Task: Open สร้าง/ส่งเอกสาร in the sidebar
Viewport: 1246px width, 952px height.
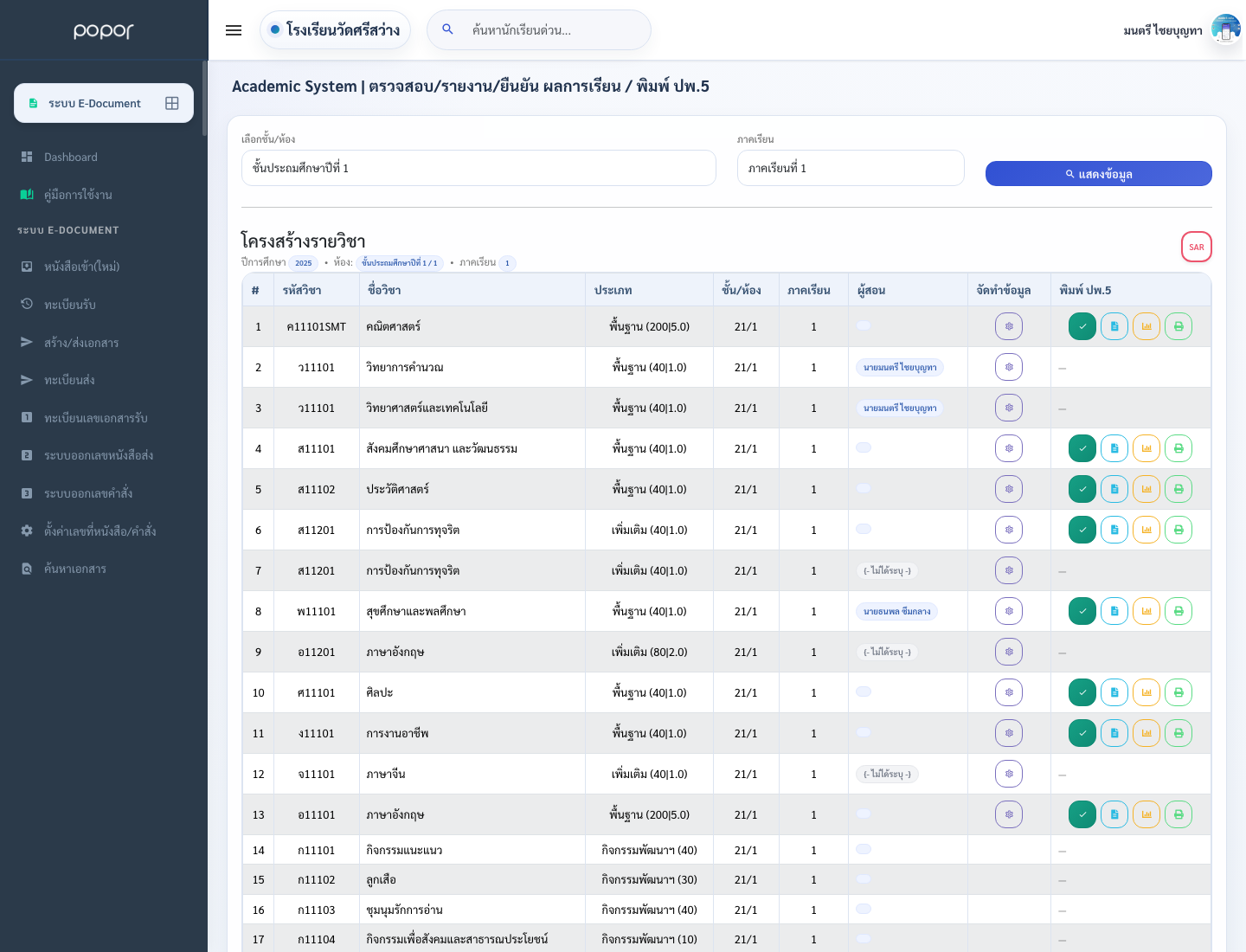Action: tap(104, 342)
